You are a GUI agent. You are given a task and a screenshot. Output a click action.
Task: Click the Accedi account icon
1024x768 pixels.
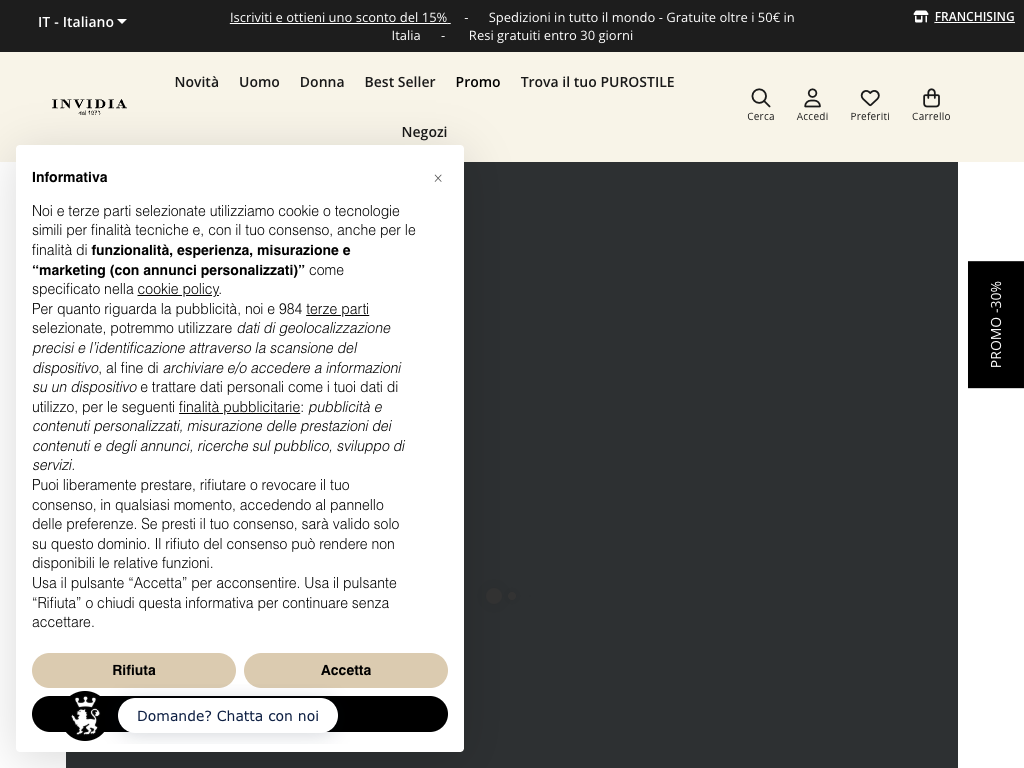tap(812, 98)
